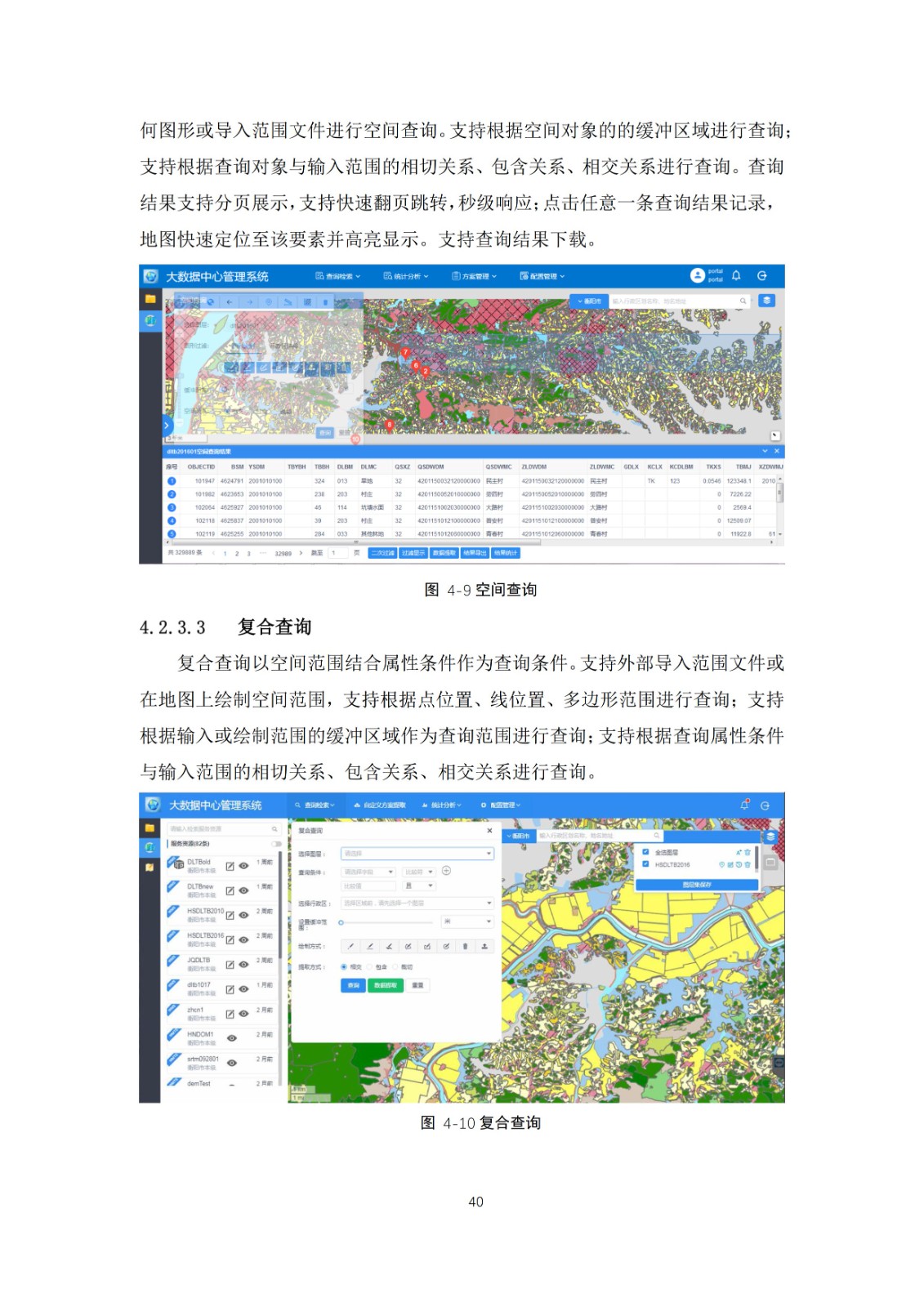Toggle the 全选图层 checkbox
The width and height of the screenshot is (924, 1307).
[645, 852]
